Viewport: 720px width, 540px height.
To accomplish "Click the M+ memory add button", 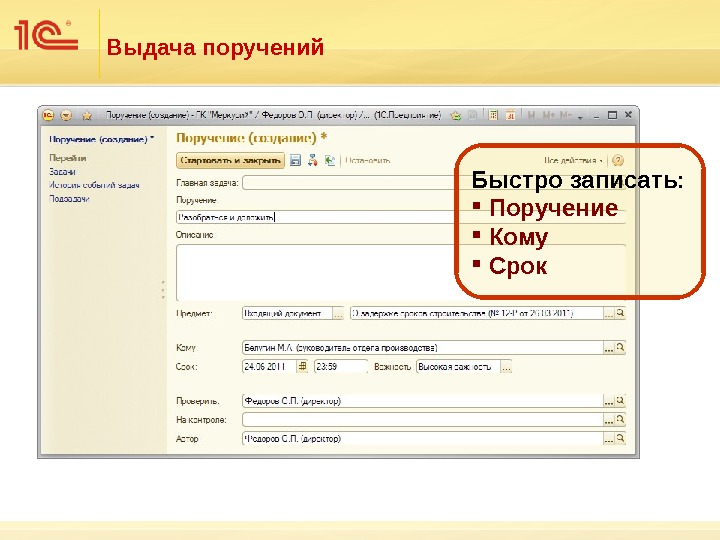I will [x=548, y=115].
